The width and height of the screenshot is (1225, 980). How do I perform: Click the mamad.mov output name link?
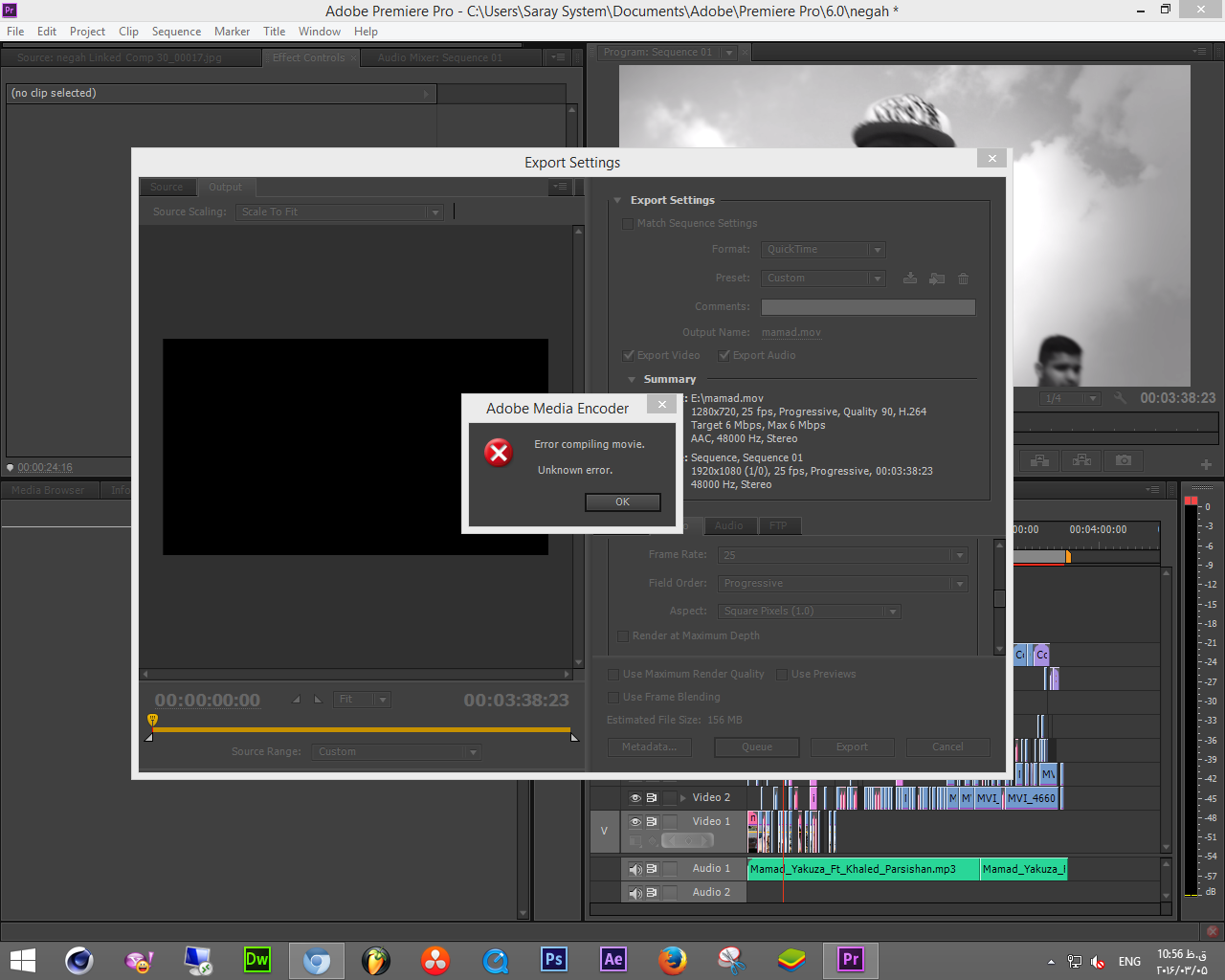coord(791,333)
